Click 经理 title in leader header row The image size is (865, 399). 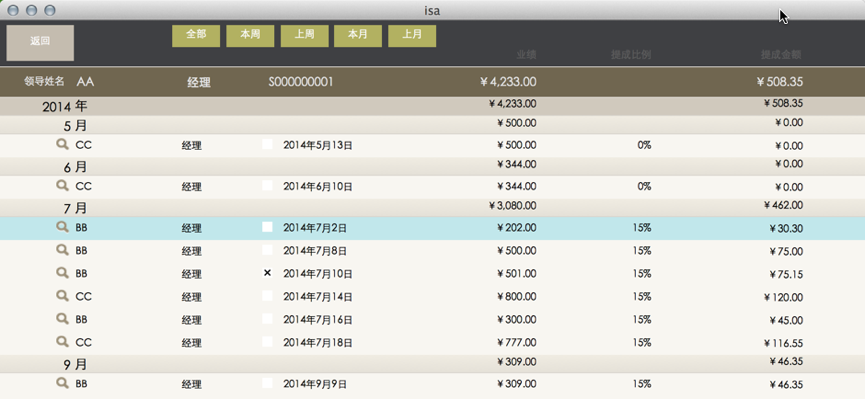click(x=199, y=83)
